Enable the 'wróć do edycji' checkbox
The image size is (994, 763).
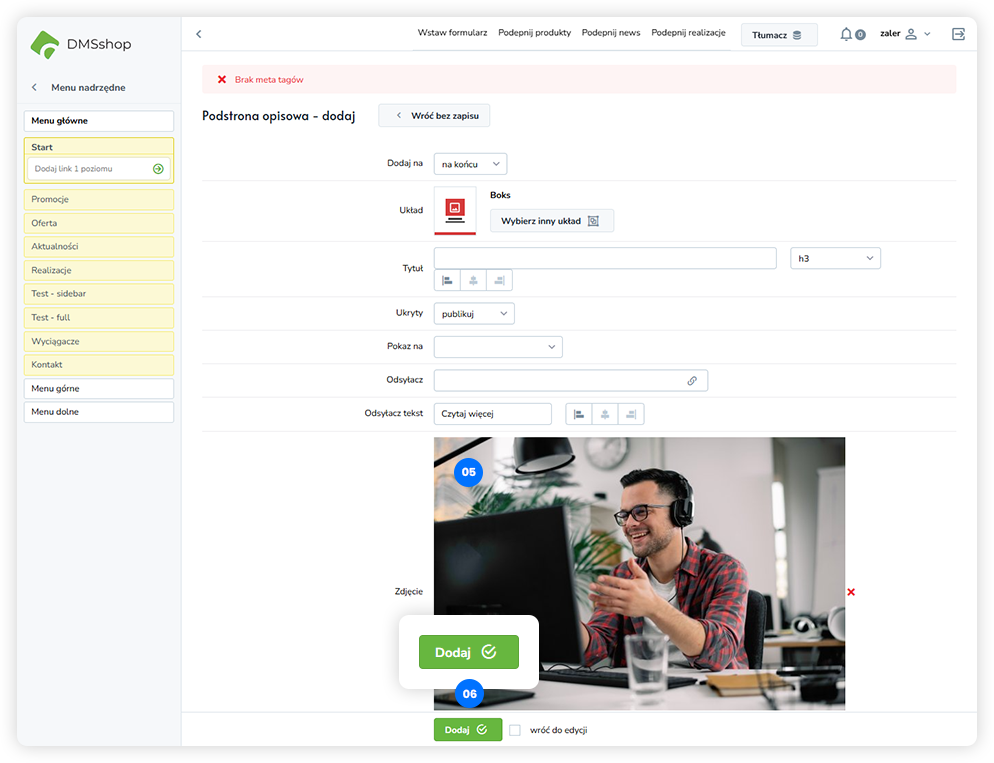(515, 730)
